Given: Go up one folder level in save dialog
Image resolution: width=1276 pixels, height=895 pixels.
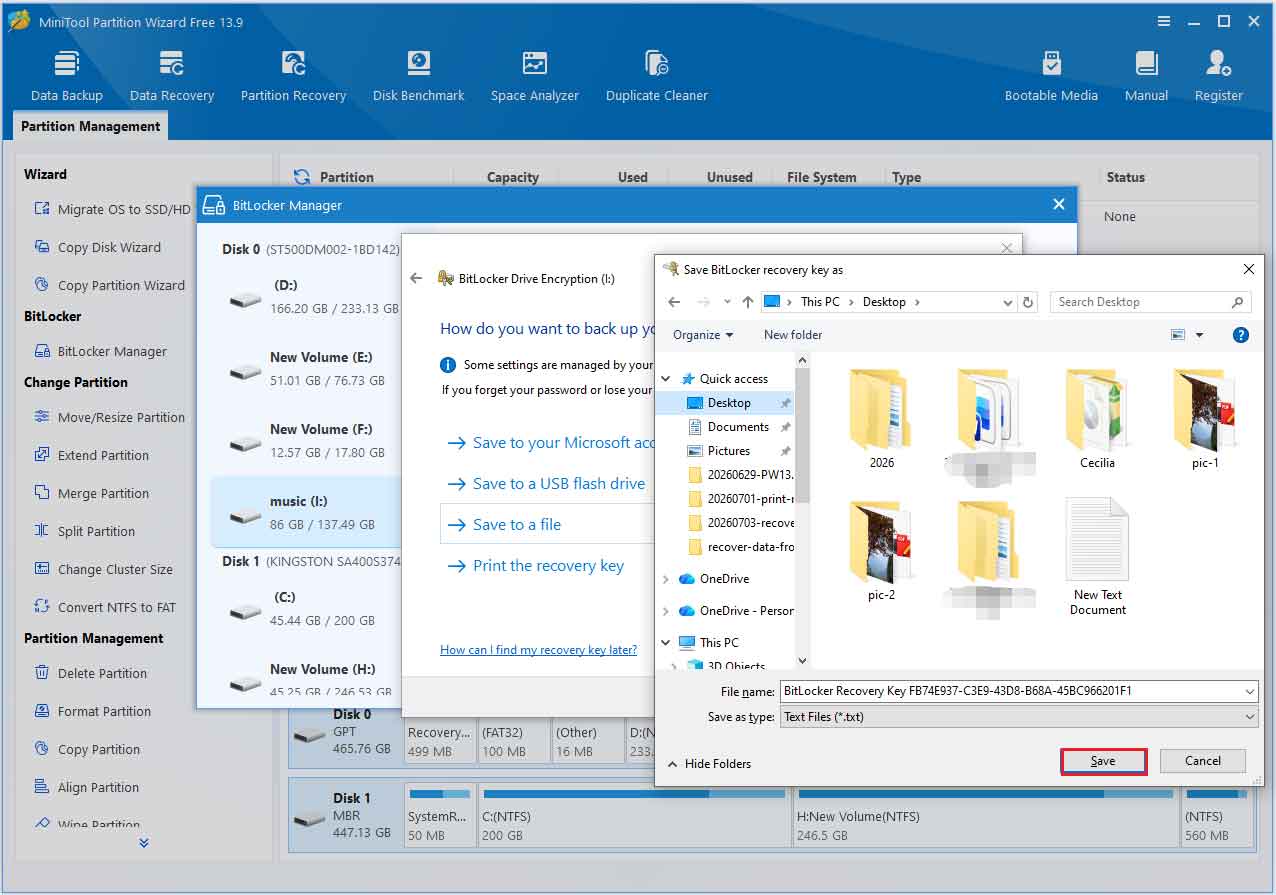Looking at the screenshot, I should [x=748, y=302].
